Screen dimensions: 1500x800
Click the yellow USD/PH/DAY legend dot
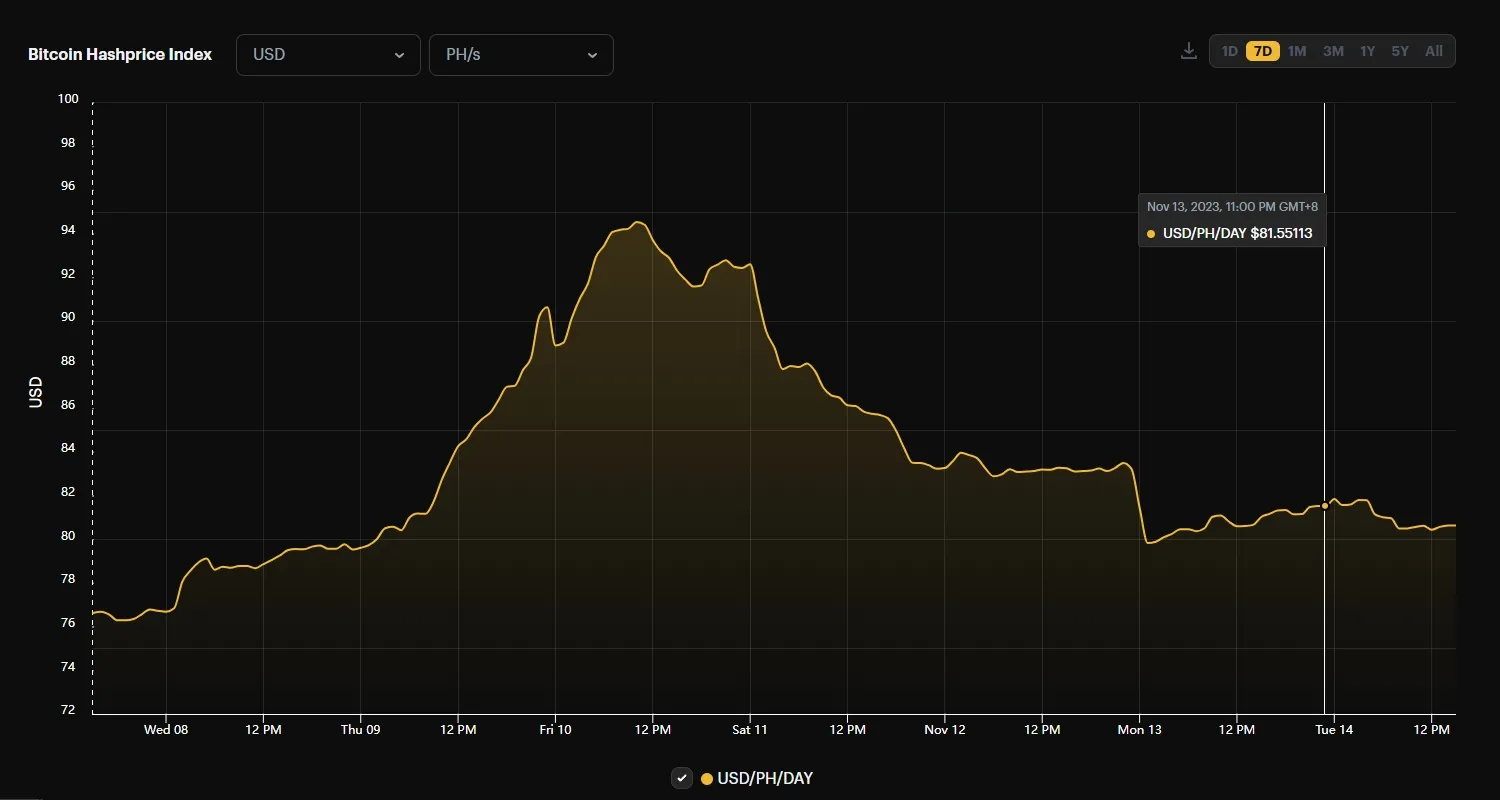[707, 778]
